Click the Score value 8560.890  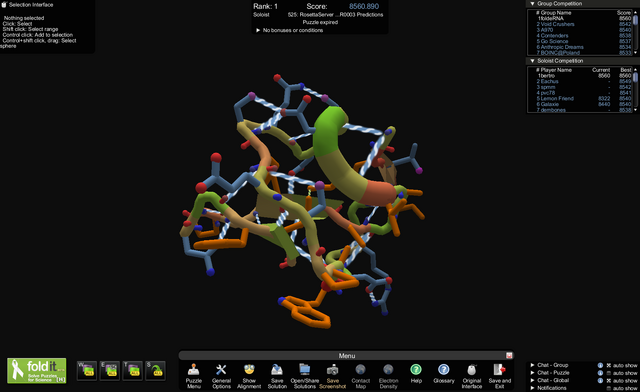[x=364, y=6]
